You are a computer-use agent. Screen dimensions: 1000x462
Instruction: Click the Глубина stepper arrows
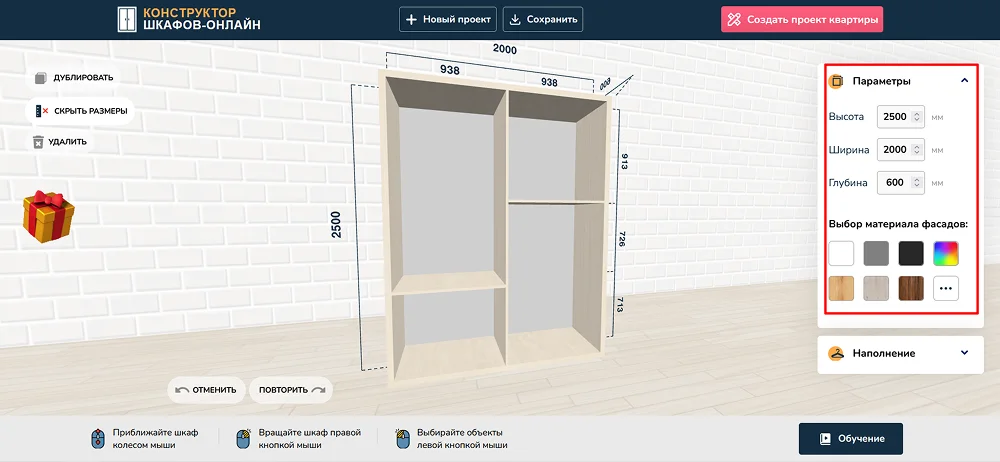pyautogui.click(x=916, y=183)
